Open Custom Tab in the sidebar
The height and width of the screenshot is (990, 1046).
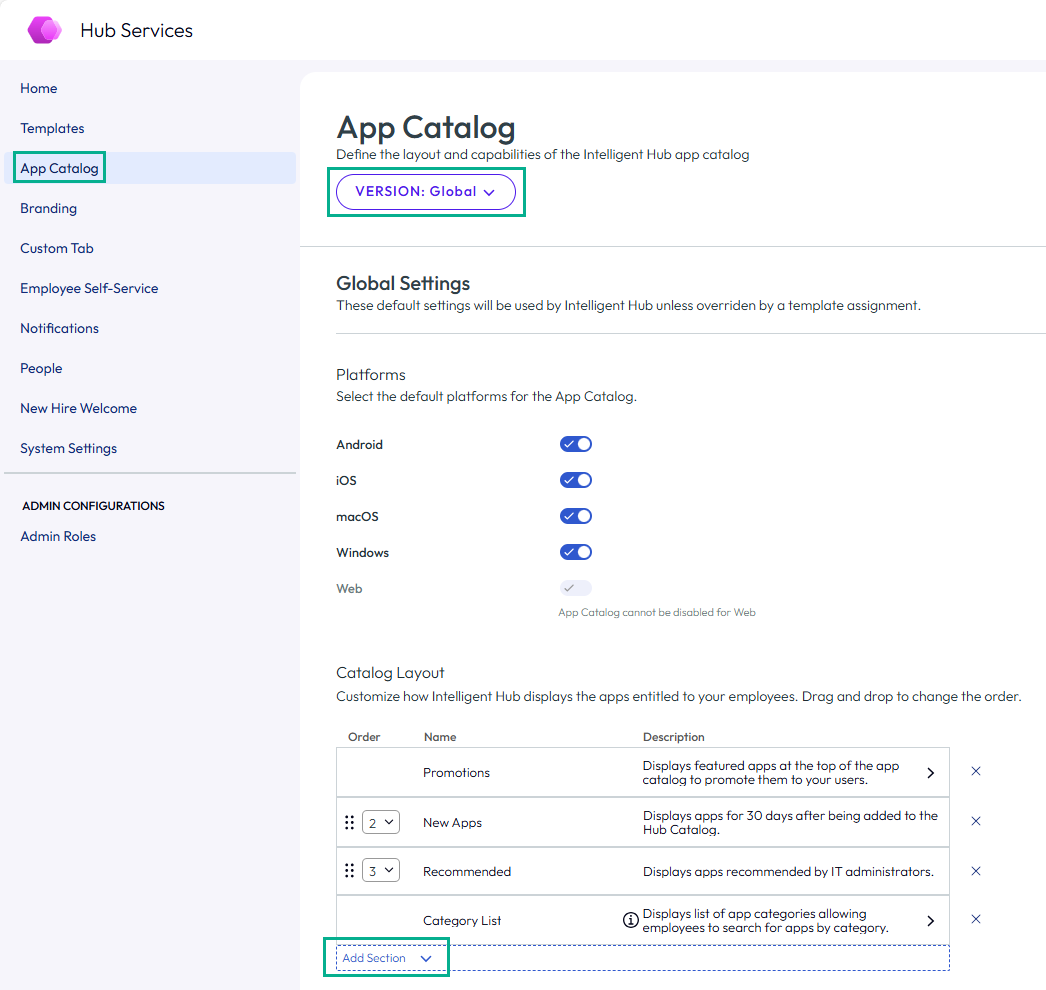pyautogui.click(x=57, y=248)
